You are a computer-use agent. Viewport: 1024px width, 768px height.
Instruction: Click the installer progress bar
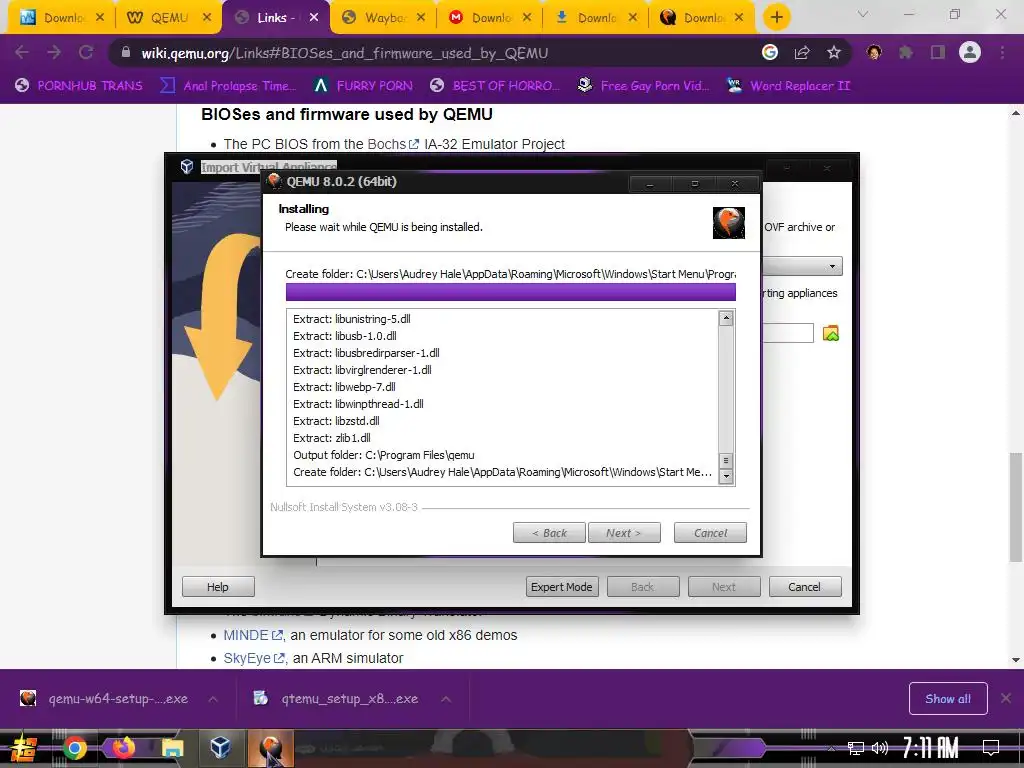511,292
